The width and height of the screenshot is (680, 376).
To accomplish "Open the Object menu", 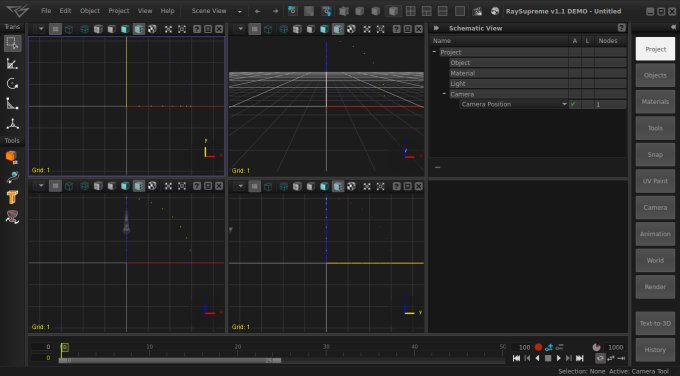I will coord(90,11).
